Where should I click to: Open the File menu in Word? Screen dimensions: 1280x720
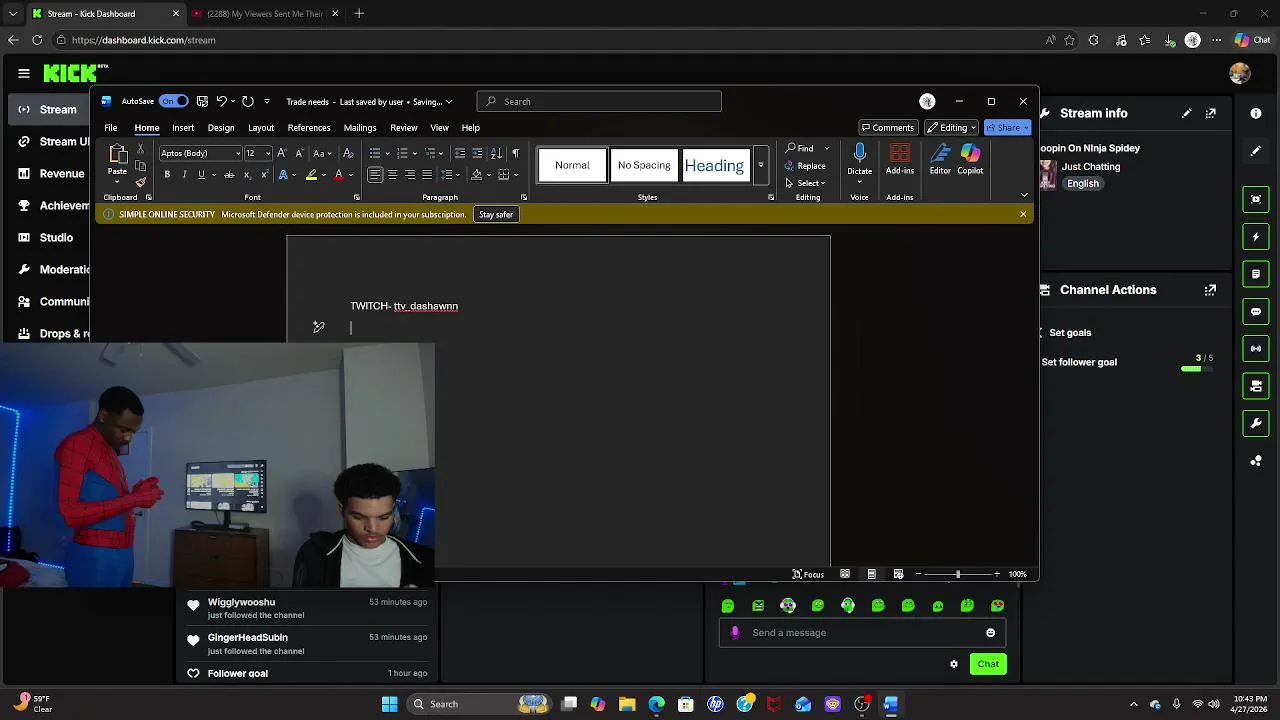point(111,128)
